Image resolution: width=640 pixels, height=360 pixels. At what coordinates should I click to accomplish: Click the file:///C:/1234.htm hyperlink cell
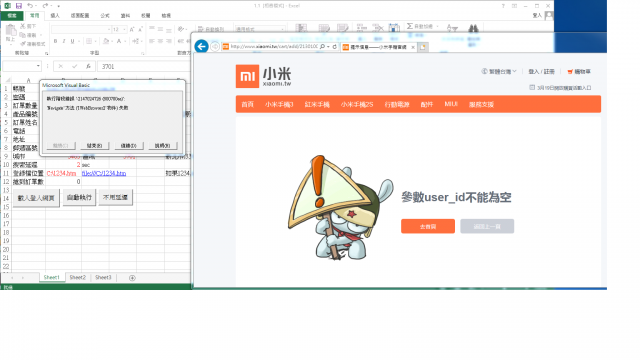104,173
